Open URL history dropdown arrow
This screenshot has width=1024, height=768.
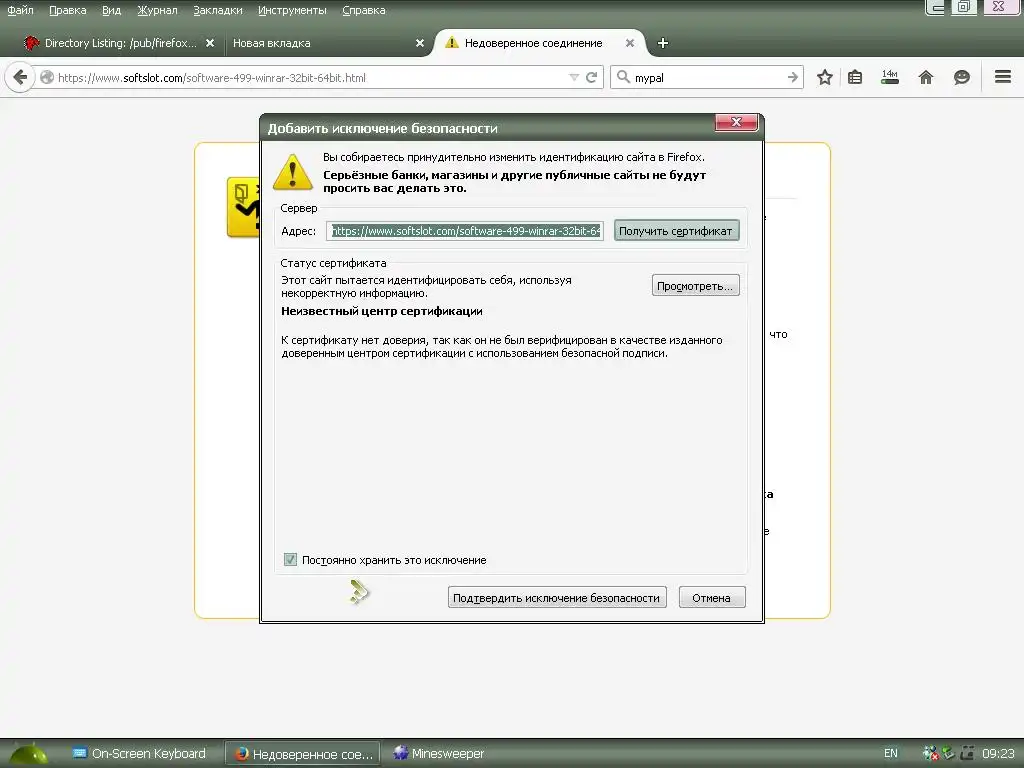point(574,77)
